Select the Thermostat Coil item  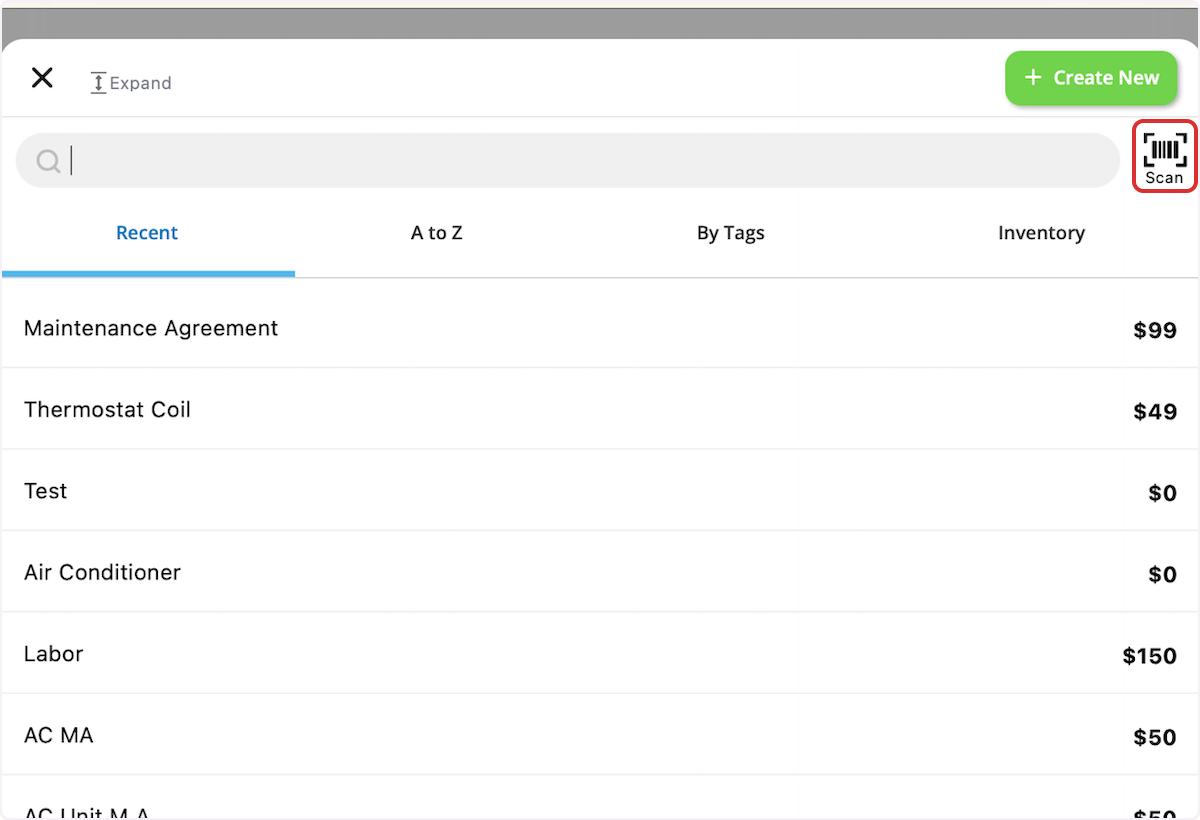tap(600, 409)
